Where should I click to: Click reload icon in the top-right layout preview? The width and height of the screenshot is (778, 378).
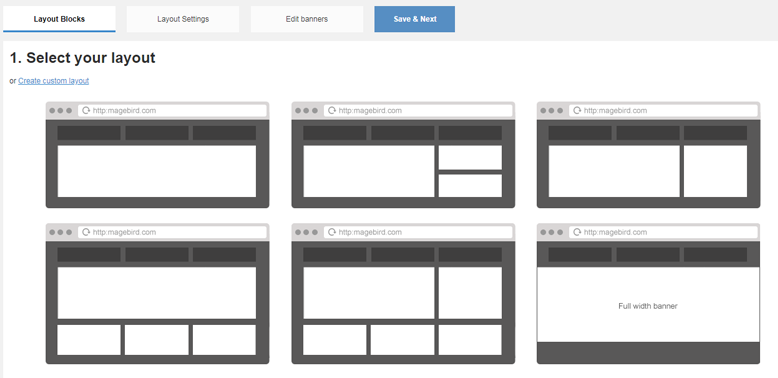click(577, 111)
